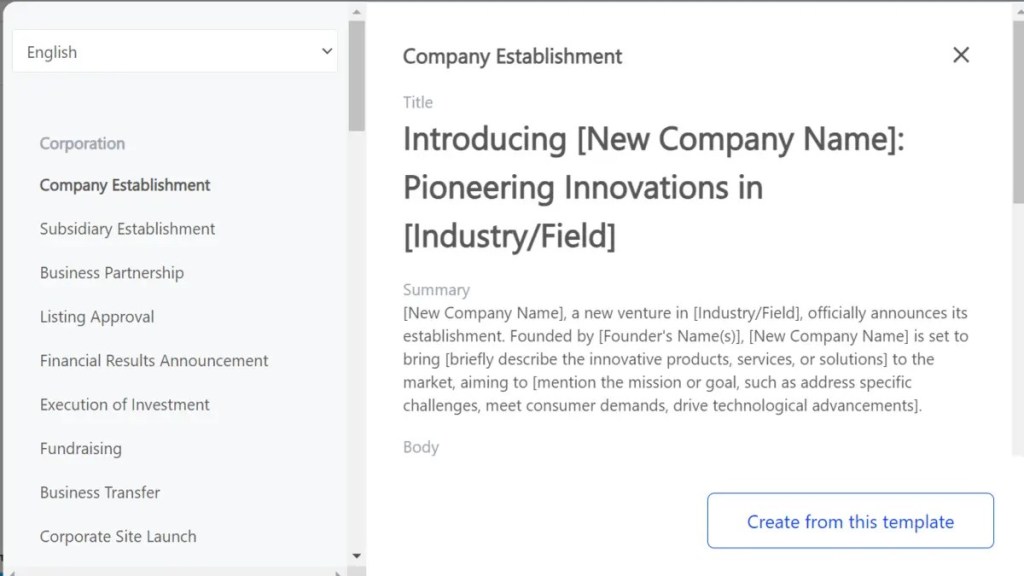Open the Listing Approval template
Viewport: 1024px width, 576px height.
pyautogui.click(x=96, y=317)
